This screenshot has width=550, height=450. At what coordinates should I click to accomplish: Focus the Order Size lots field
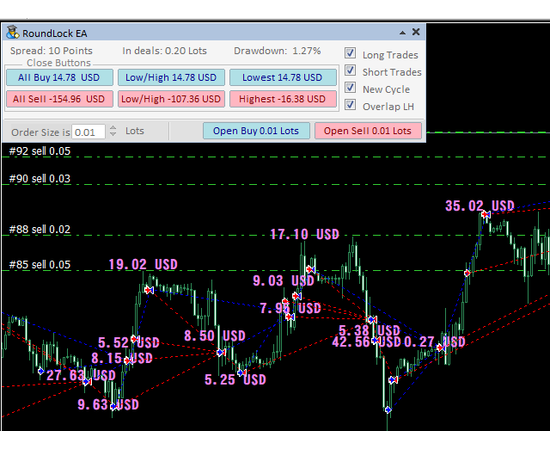pyautogui.click(x=88, y=132)
